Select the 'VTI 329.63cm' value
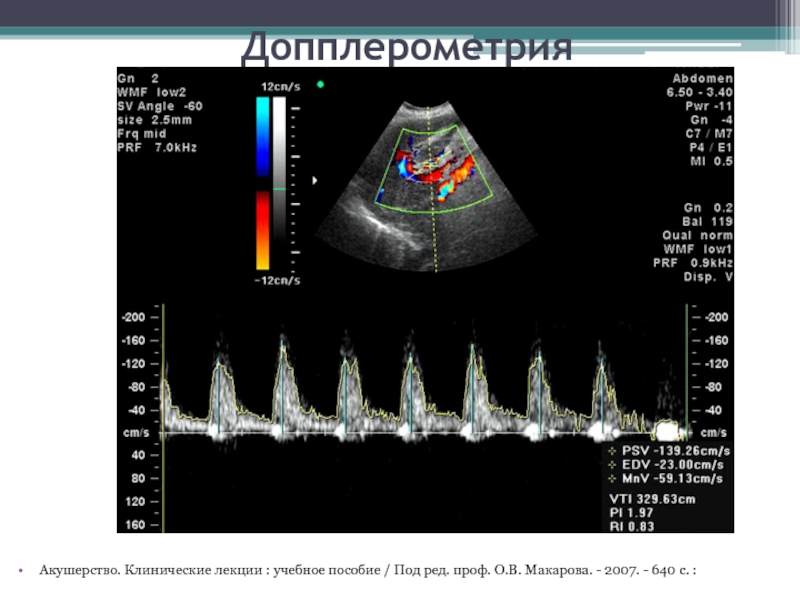Viewport: 800px width, 600px height. (653, 499)
